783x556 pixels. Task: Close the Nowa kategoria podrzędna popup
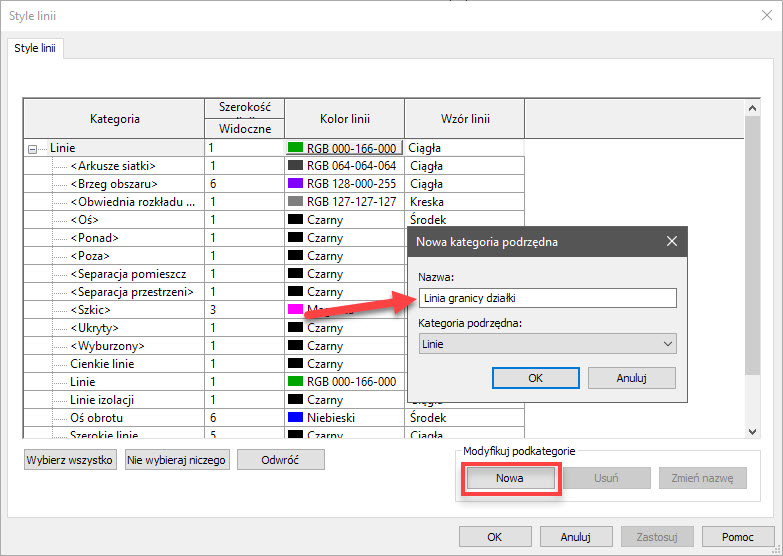coord(670,241)
